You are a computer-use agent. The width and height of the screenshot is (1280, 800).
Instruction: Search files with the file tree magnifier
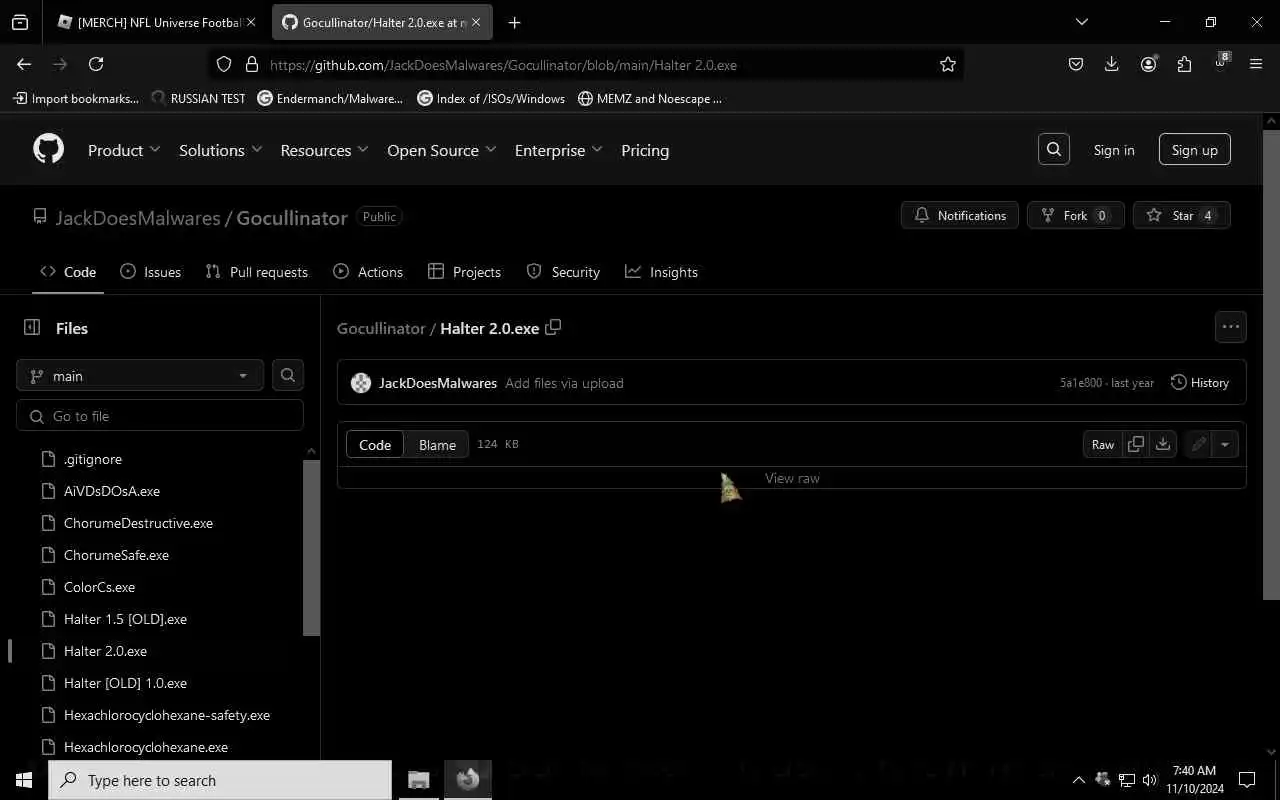click(x=288, y=375)
